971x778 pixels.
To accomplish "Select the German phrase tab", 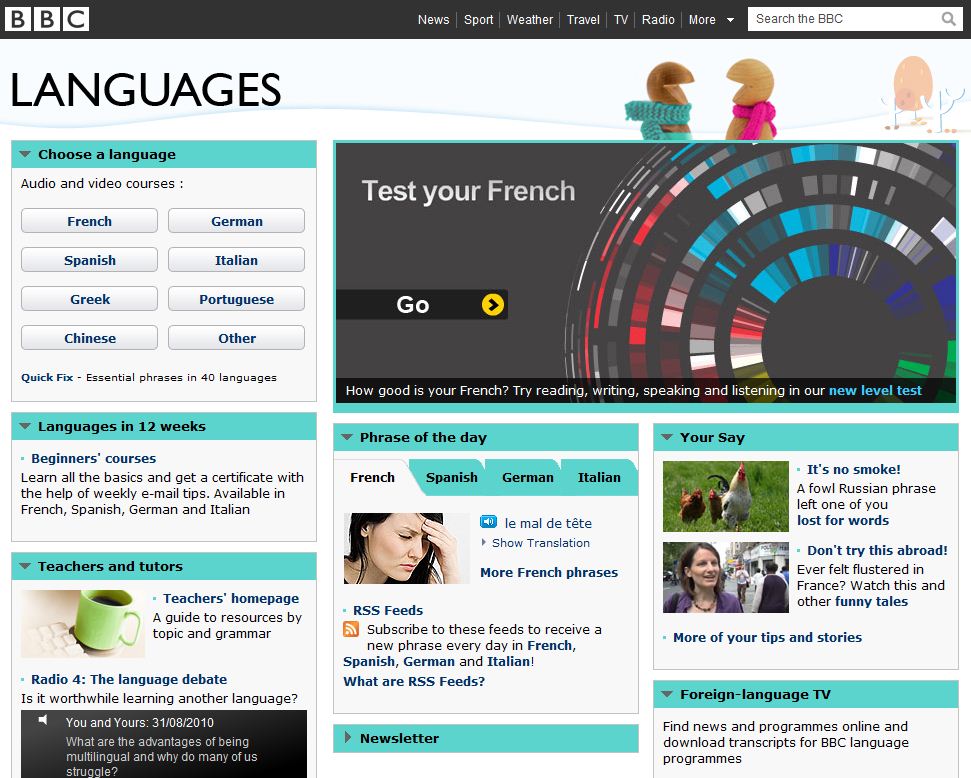I will tap(527, 478).
